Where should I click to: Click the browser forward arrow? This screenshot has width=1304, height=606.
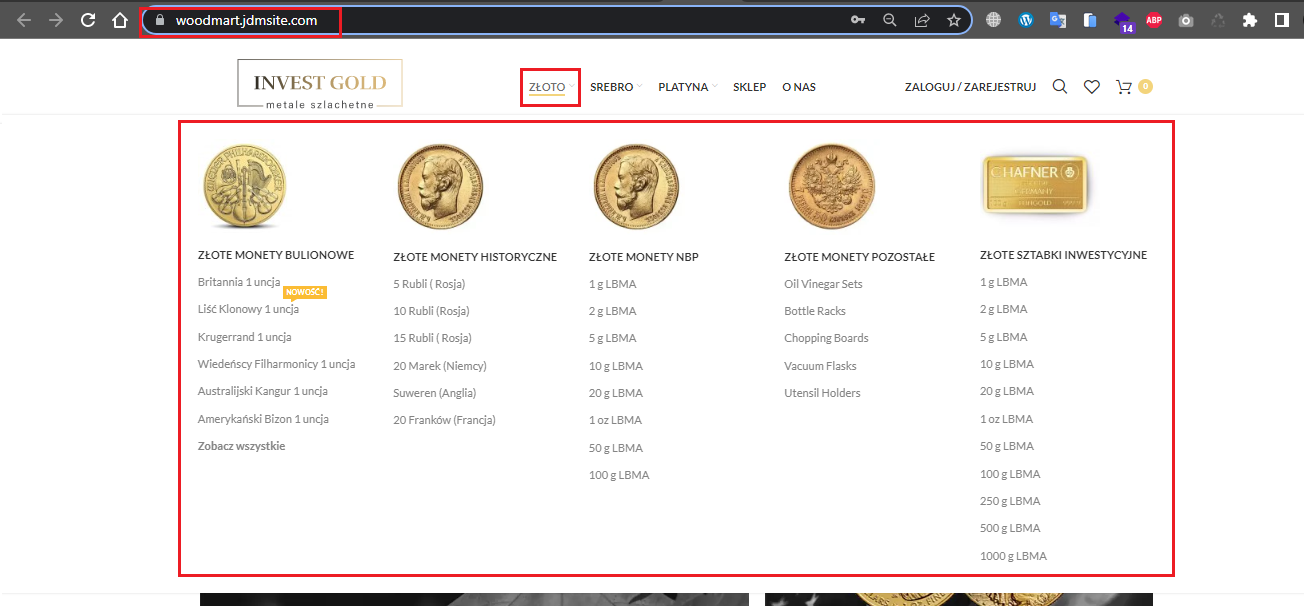56,20
